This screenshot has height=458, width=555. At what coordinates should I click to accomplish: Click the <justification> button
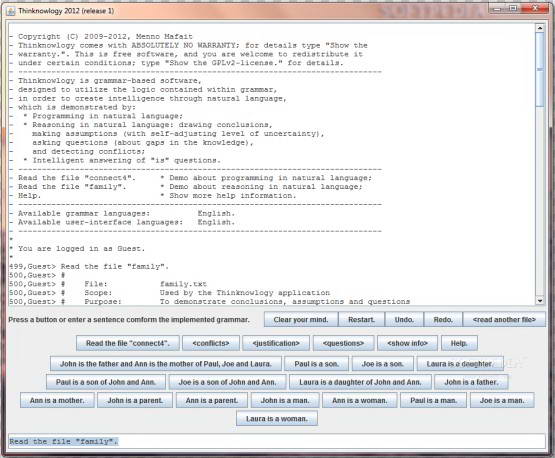[x=276, y=343]
